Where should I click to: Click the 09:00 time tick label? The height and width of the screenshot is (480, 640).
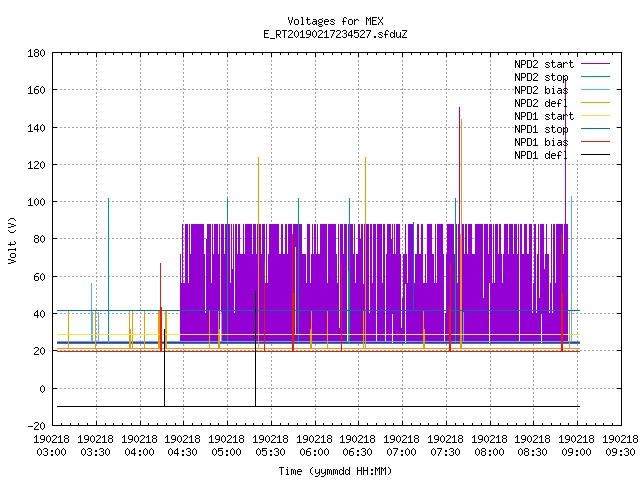coord(576,452)
